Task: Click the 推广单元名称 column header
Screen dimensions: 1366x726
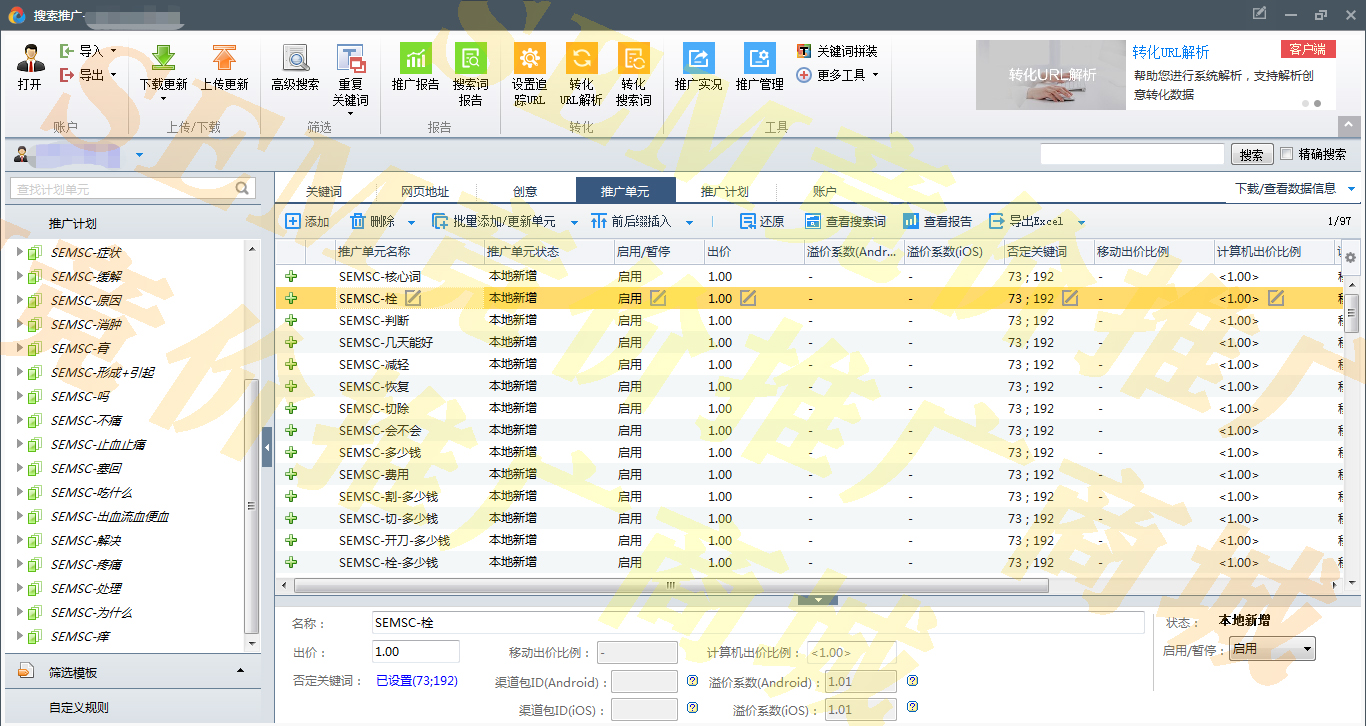Action: pyautogui.click(x=409, y=252)
